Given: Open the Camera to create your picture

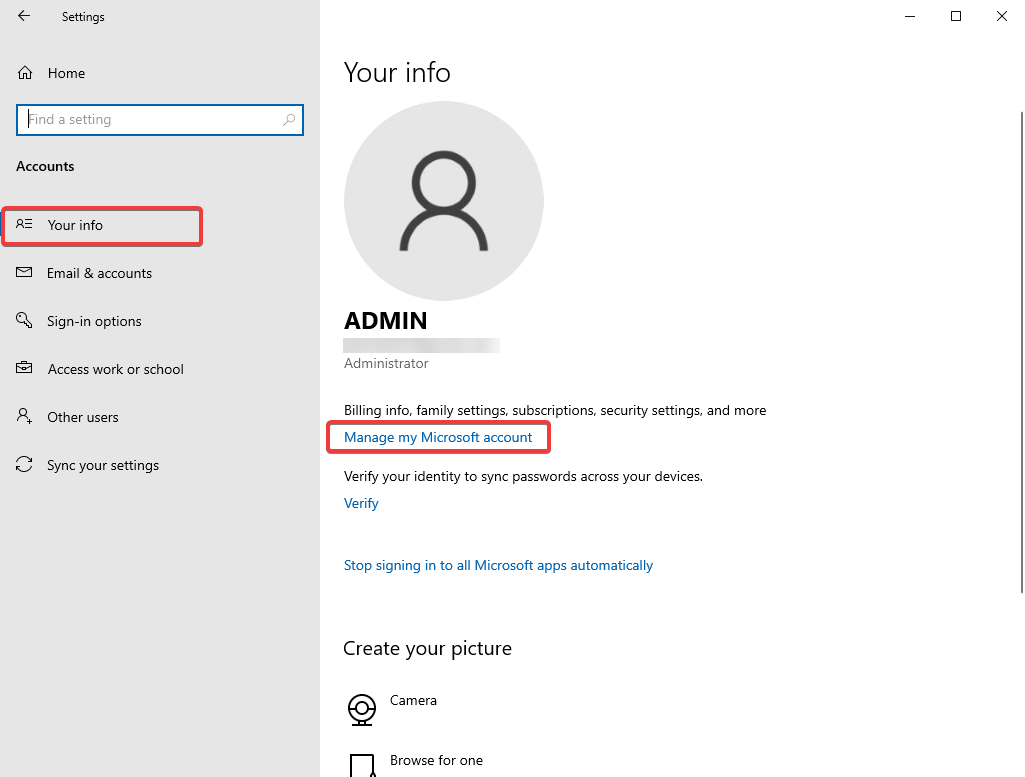Looking at the screenshot, I should pyautogui.click(x=363, y=710).
